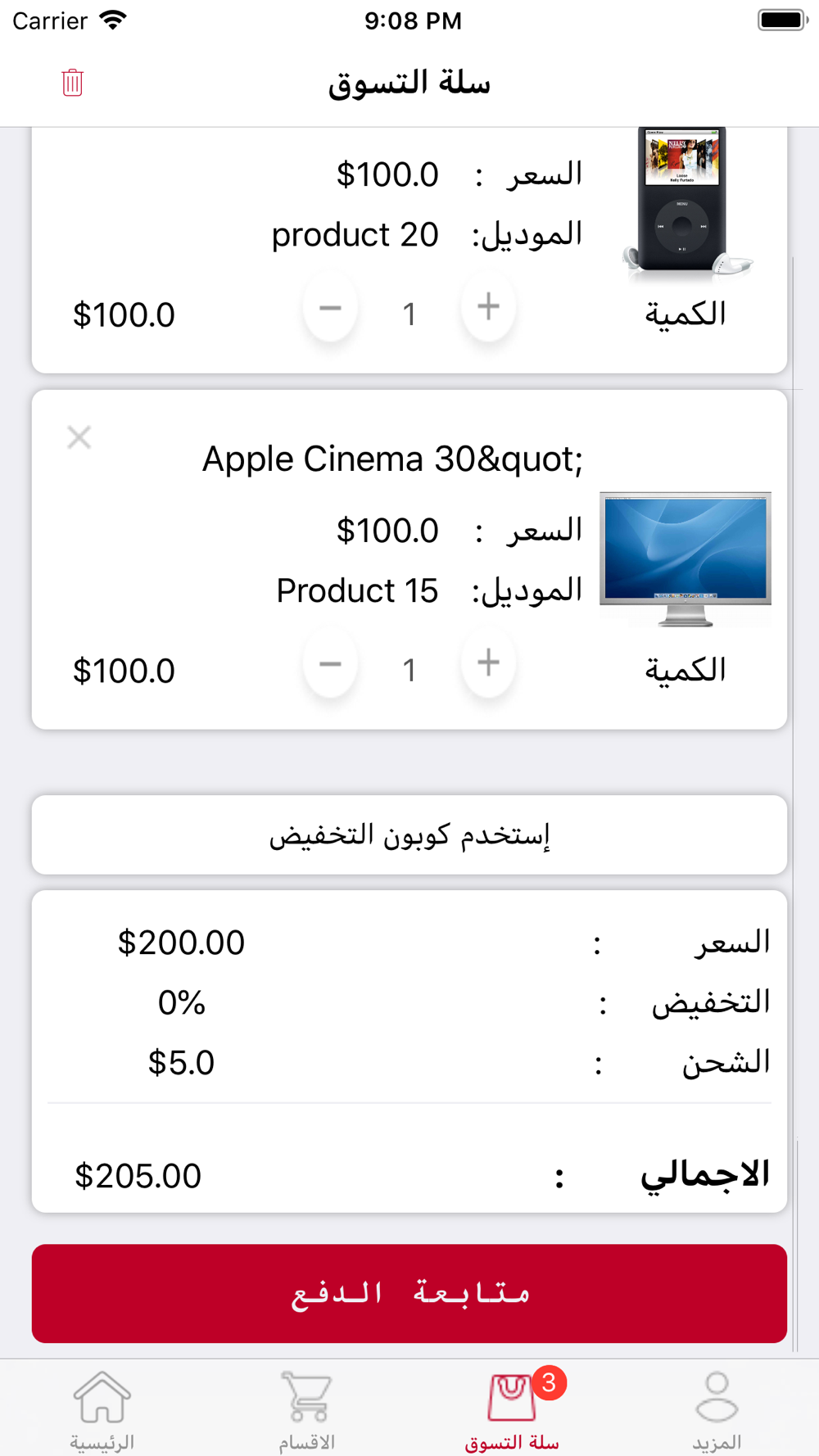Increase quantity of product 20 item
819x1456 pixels.
[488, 309]
